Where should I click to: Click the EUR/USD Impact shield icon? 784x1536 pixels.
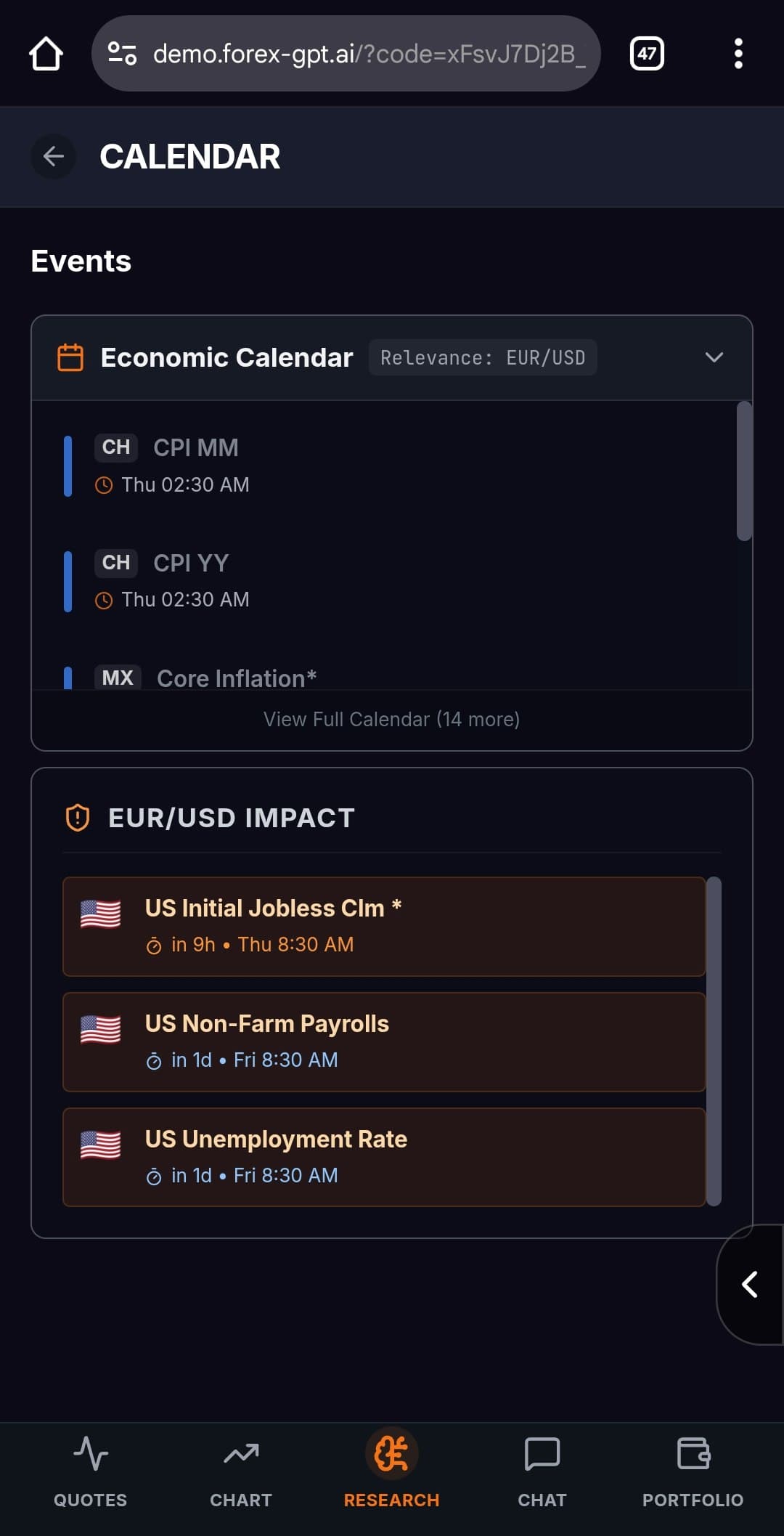point(78,818)
